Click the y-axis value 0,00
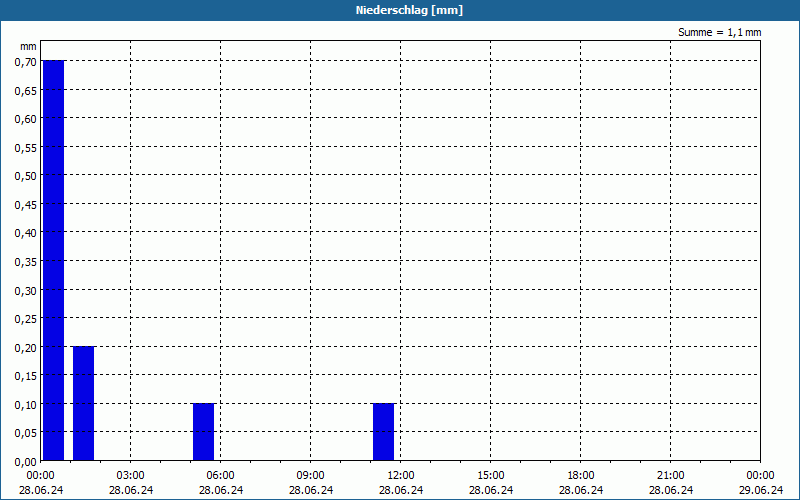This screenshot has height=500, width=800. pyautogui.click(x=26, y=462)
